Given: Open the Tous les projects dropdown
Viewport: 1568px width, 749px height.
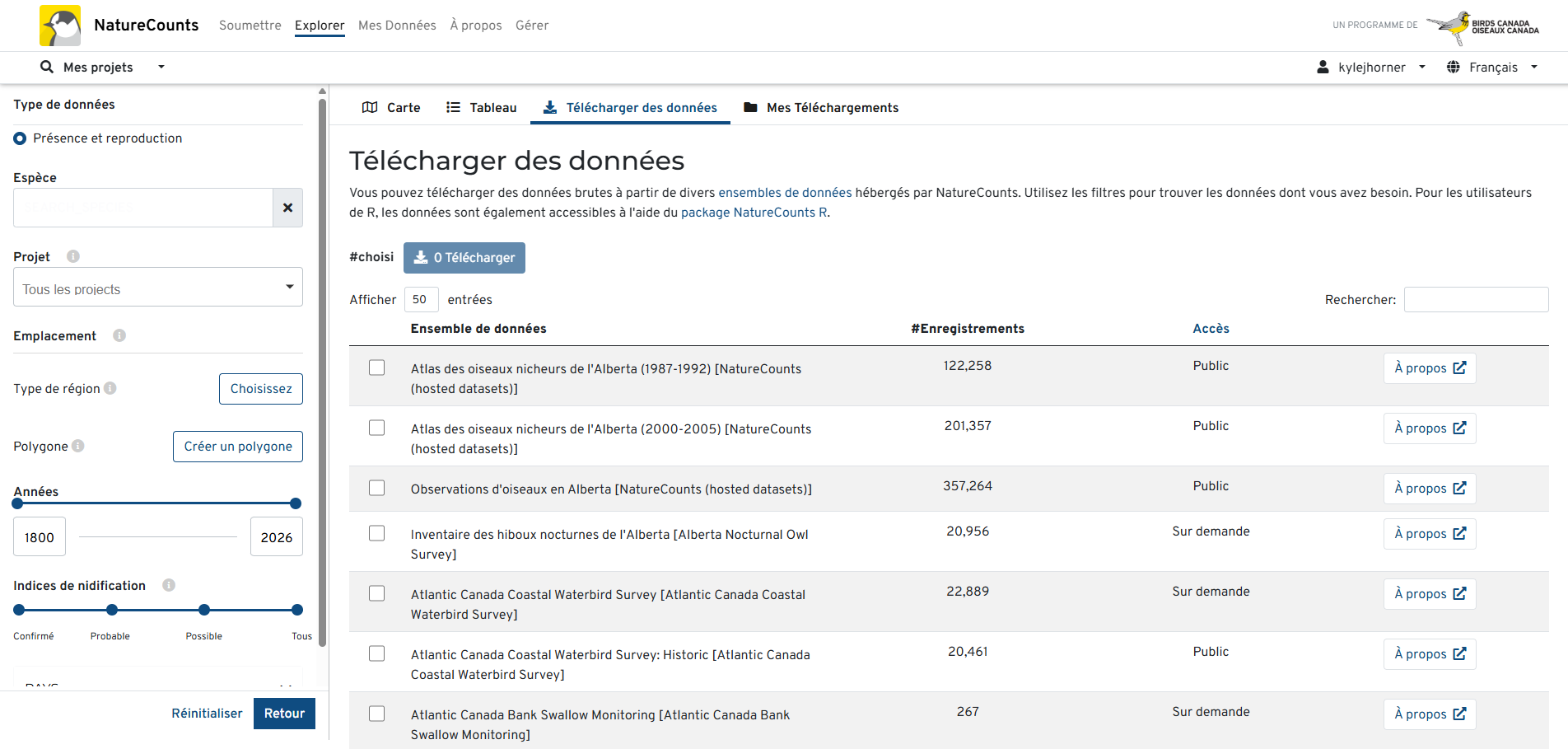Looking at the screenshot, I should tap(157, 288).
